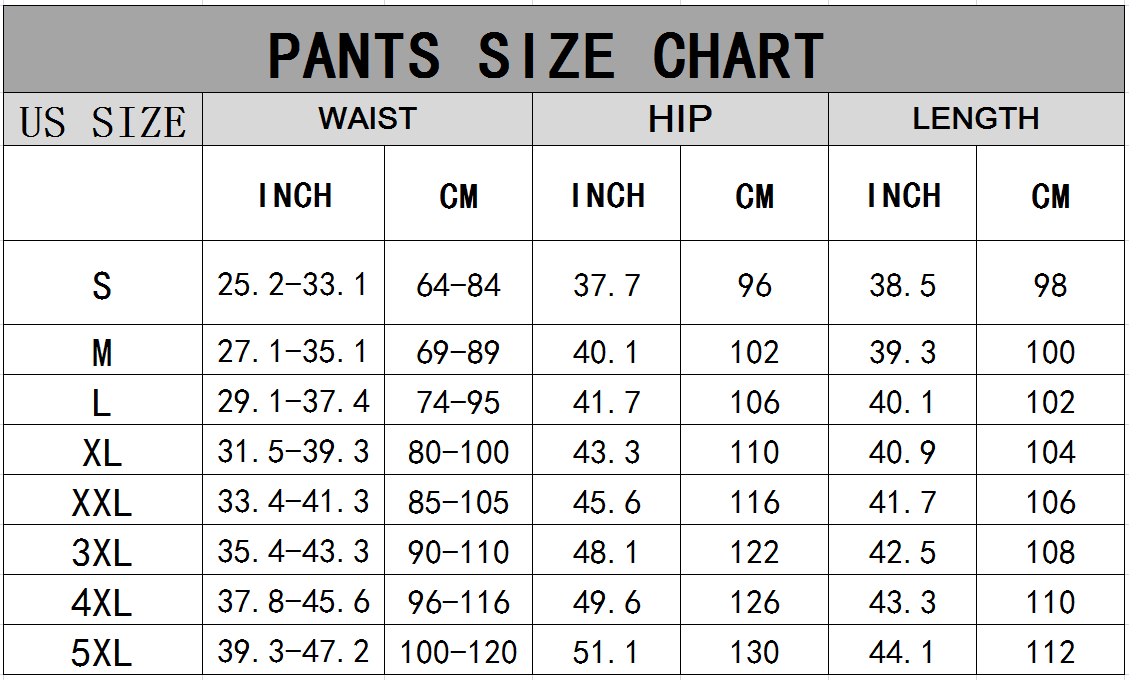Select waist inch cell 25.2-33.1

[293, 286]
